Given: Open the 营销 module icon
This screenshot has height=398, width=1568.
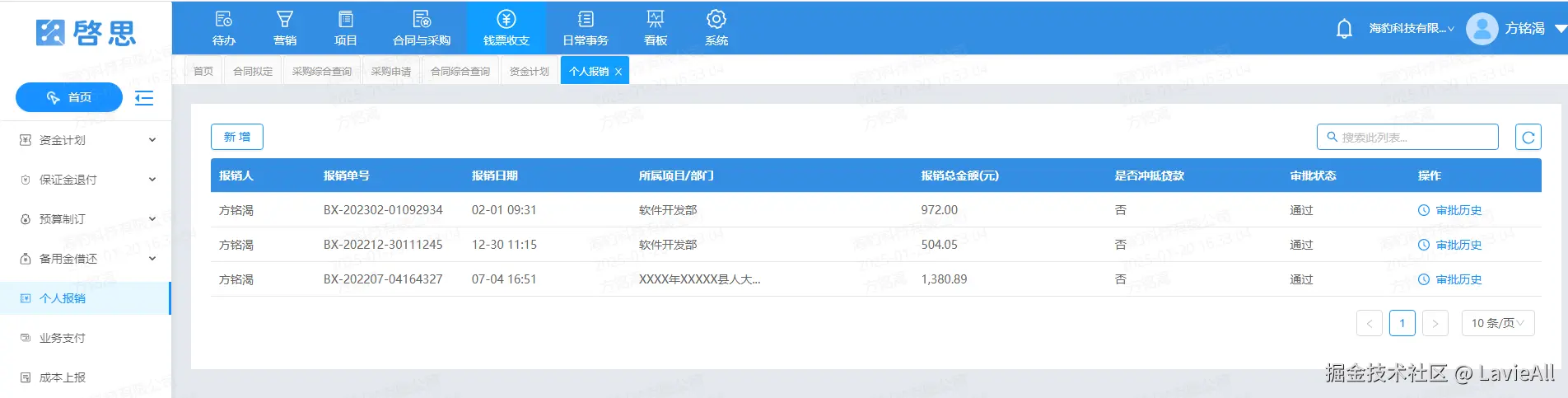Looking at the screenshot, I should (x=285, y=19).
